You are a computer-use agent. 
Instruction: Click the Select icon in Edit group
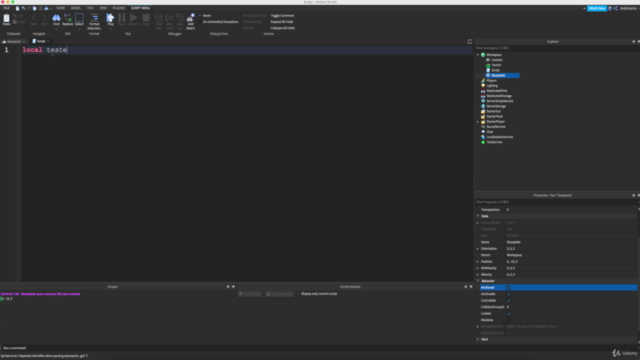tap(79, 18)
